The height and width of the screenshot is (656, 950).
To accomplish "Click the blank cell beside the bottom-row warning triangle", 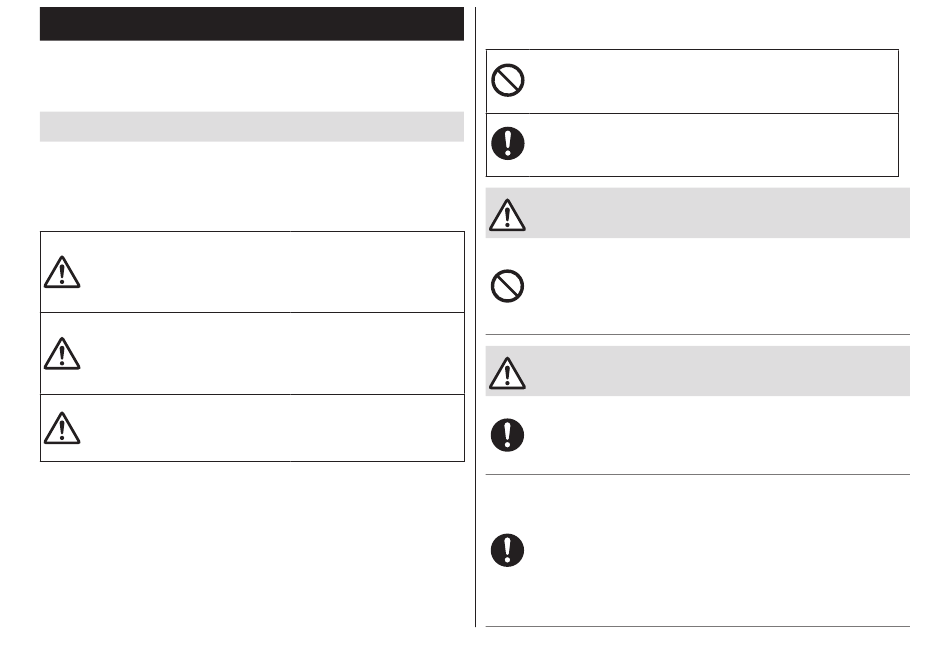I will [274, 428].
